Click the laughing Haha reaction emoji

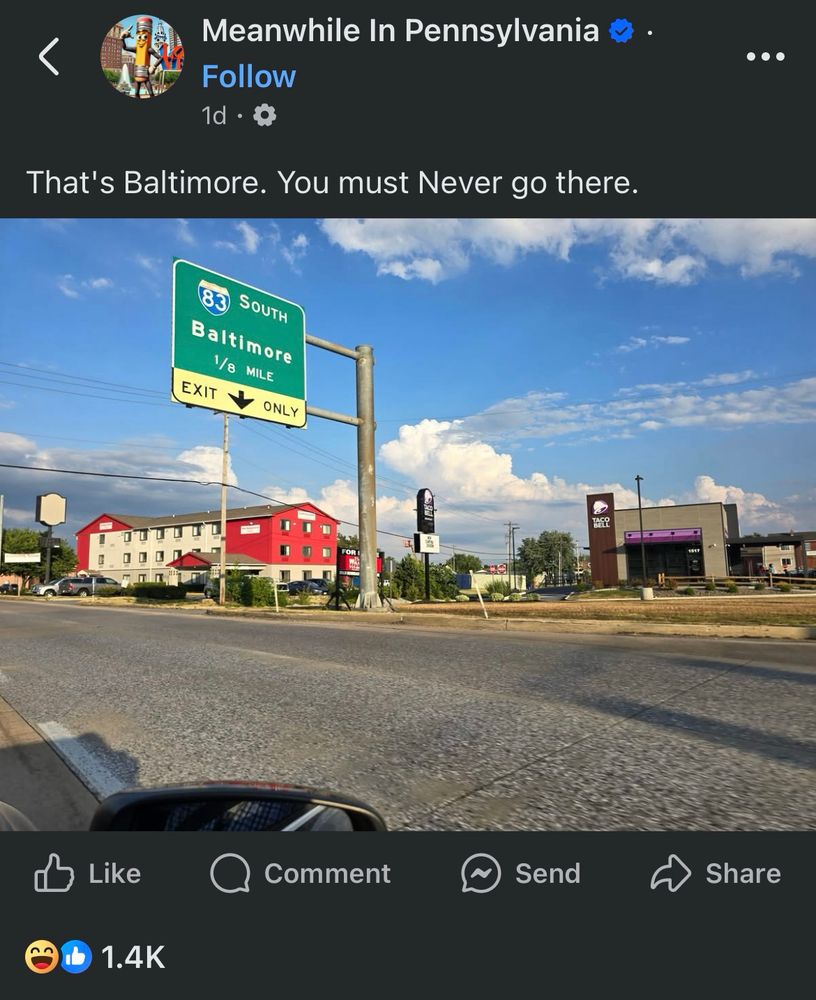pyautogui.click(x=41, y=957)
